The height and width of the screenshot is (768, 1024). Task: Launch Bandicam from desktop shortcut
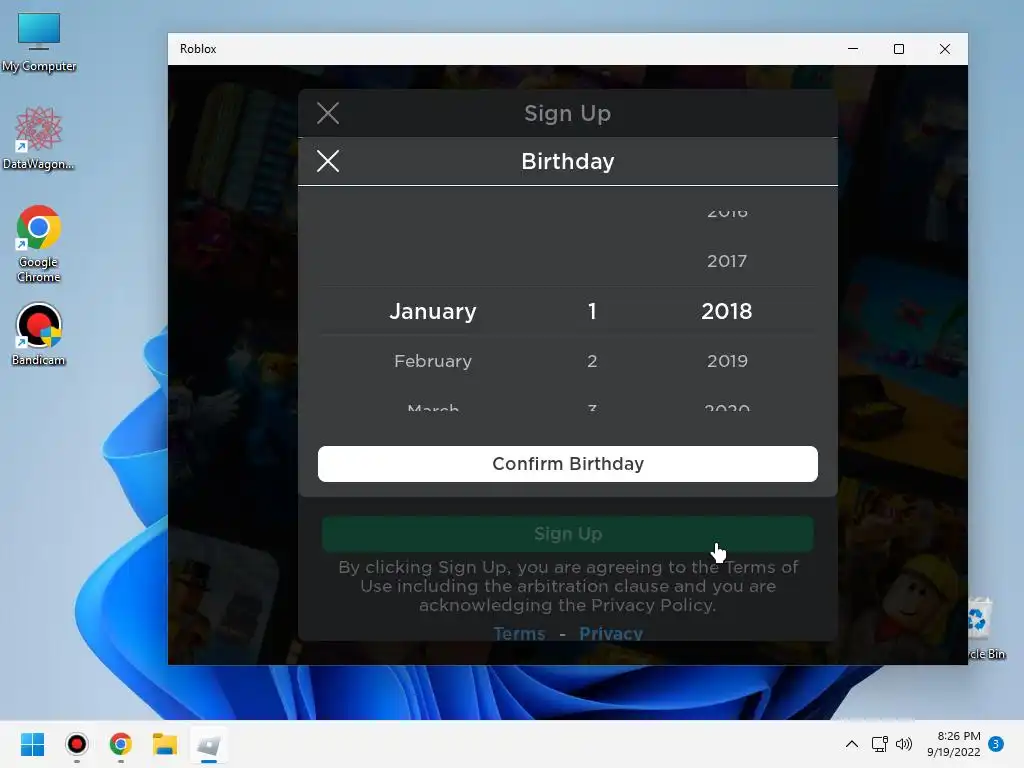[x=39, y=334]
